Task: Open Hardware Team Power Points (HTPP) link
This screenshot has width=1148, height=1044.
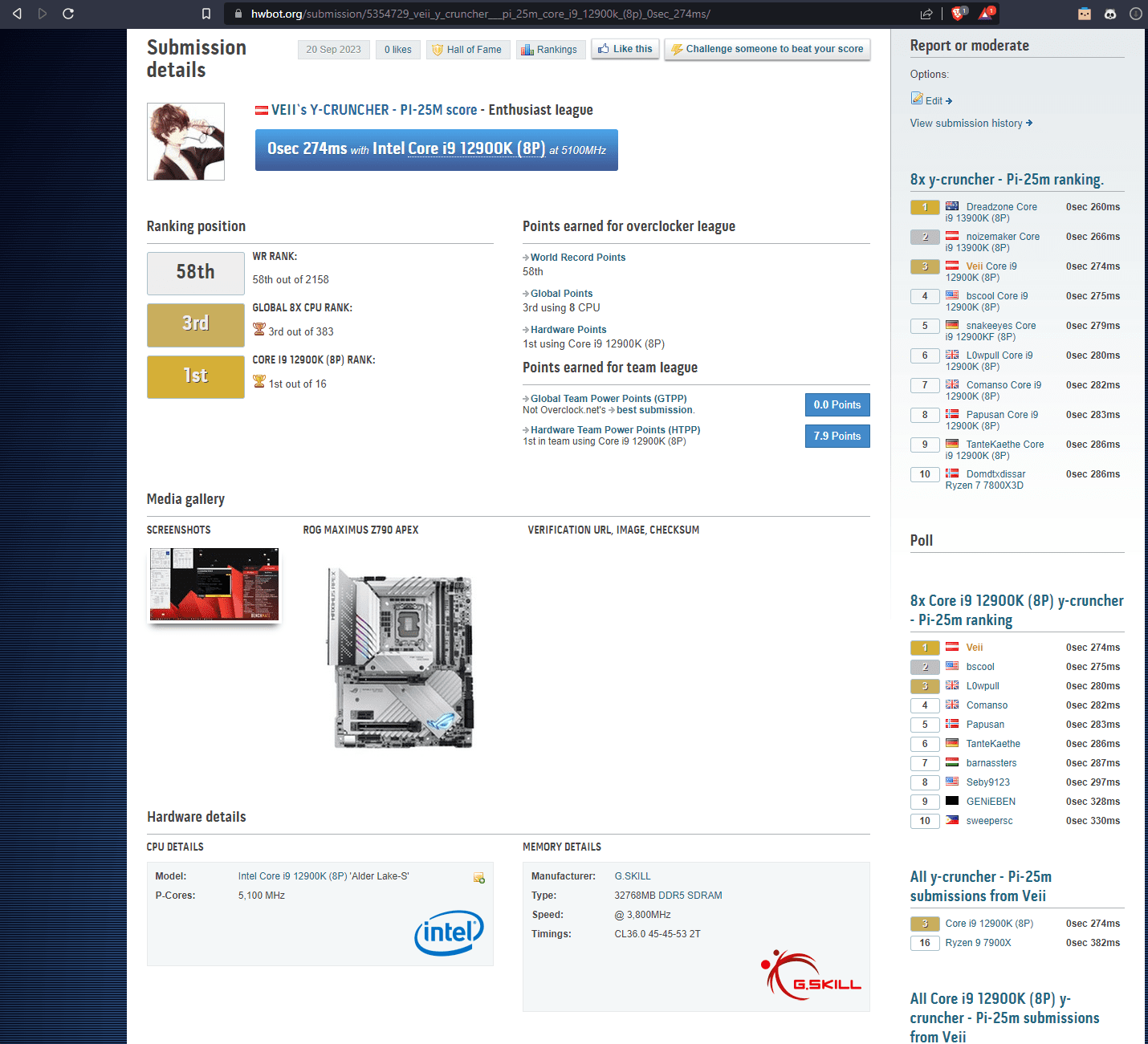Action: [x=615, y=430]
